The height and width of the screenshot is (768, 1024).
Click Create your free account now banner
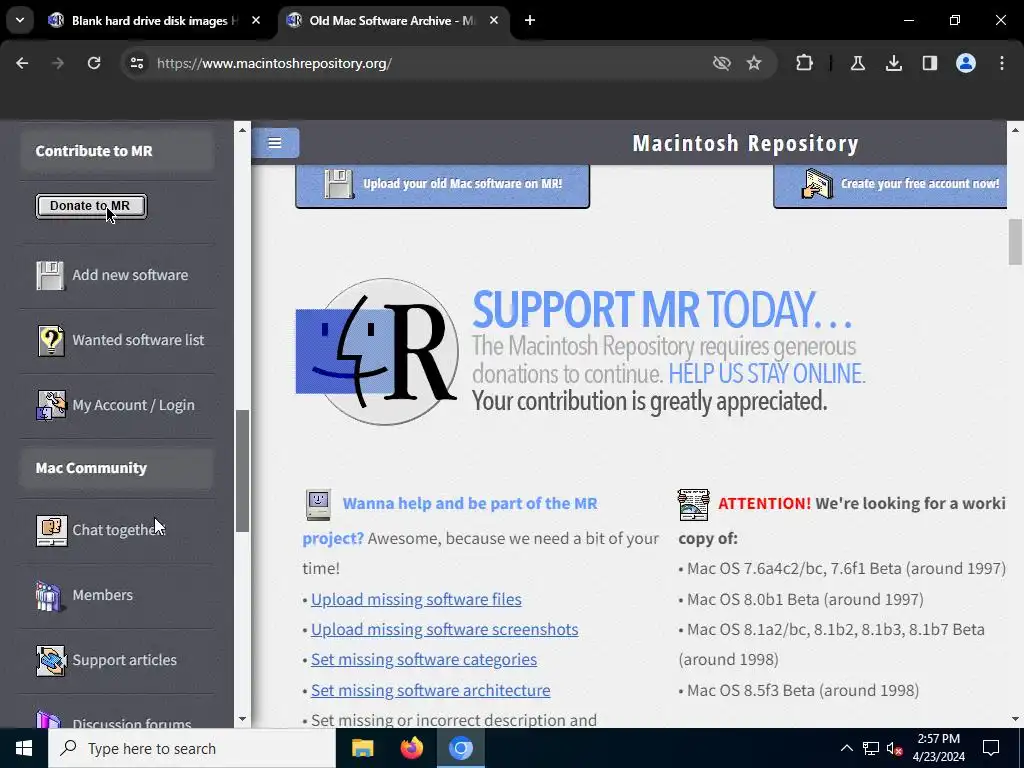891,185
